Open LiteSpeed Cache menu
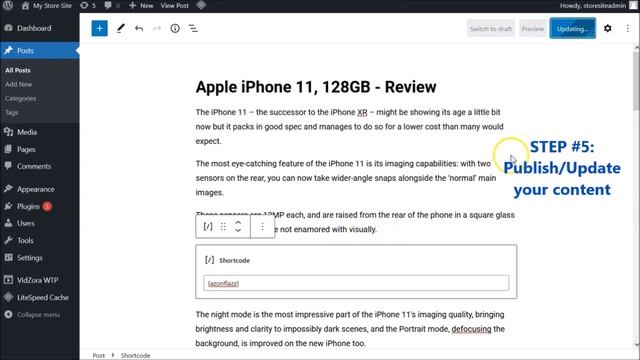The image size is (640, 360). point(40,297)
